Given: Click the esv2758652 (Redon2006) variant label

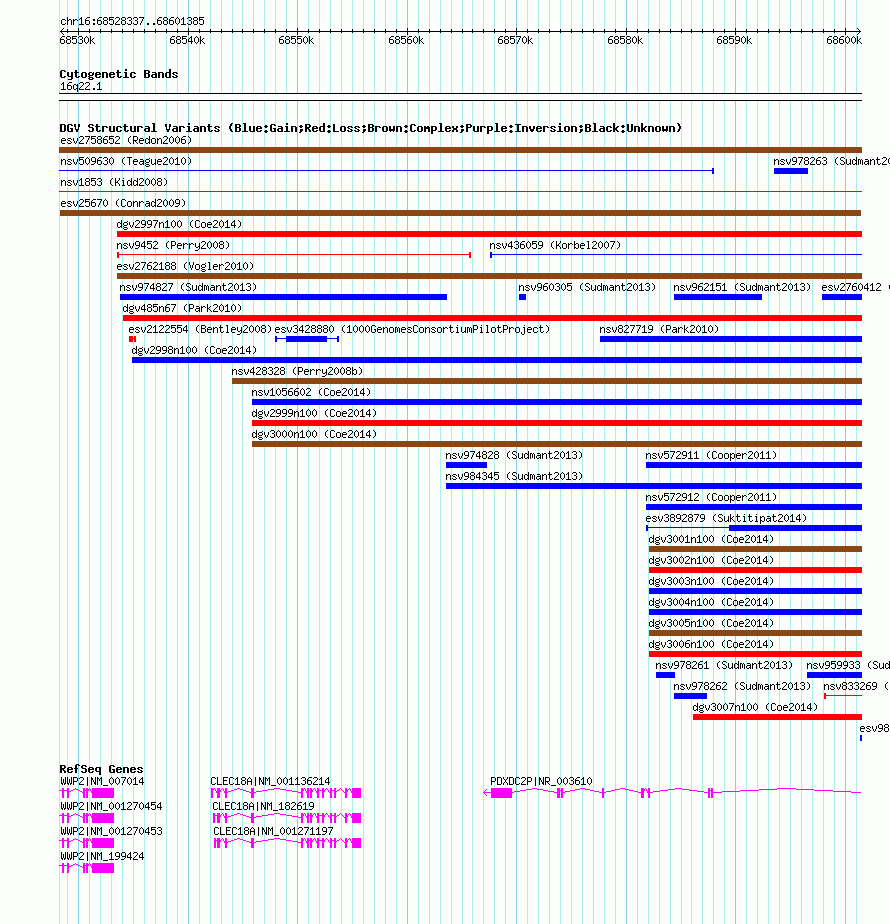Looking at the screenshot, I should (126, 140).
